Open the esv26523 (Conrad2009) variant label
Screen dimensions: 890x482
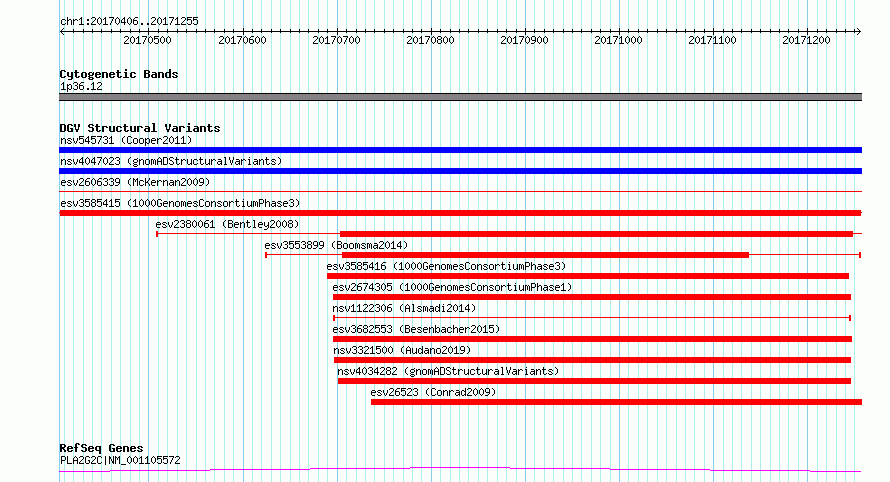point(433,392)
